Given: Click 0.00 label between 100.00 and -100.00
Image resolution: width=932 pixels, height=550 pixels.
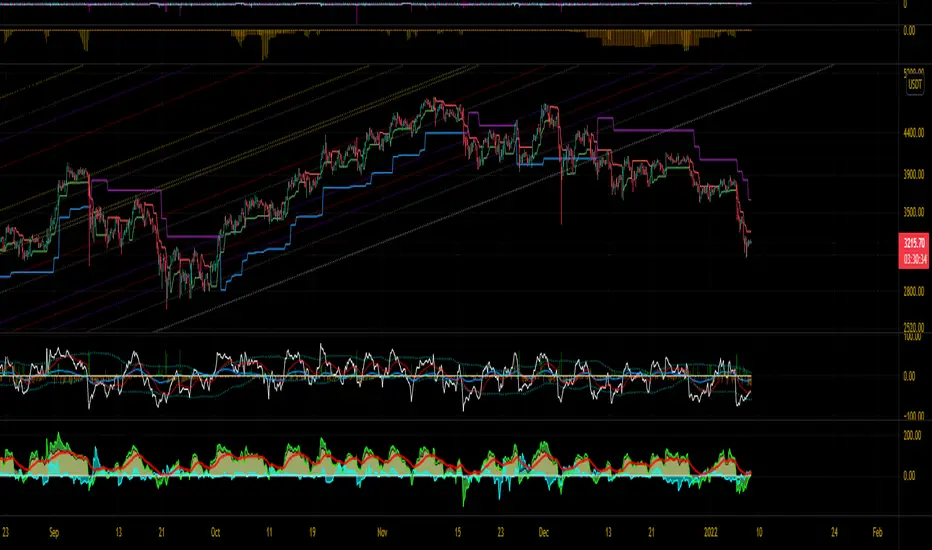Looking at the screenshot, I should pyautogui.click(x=909, y=376).
